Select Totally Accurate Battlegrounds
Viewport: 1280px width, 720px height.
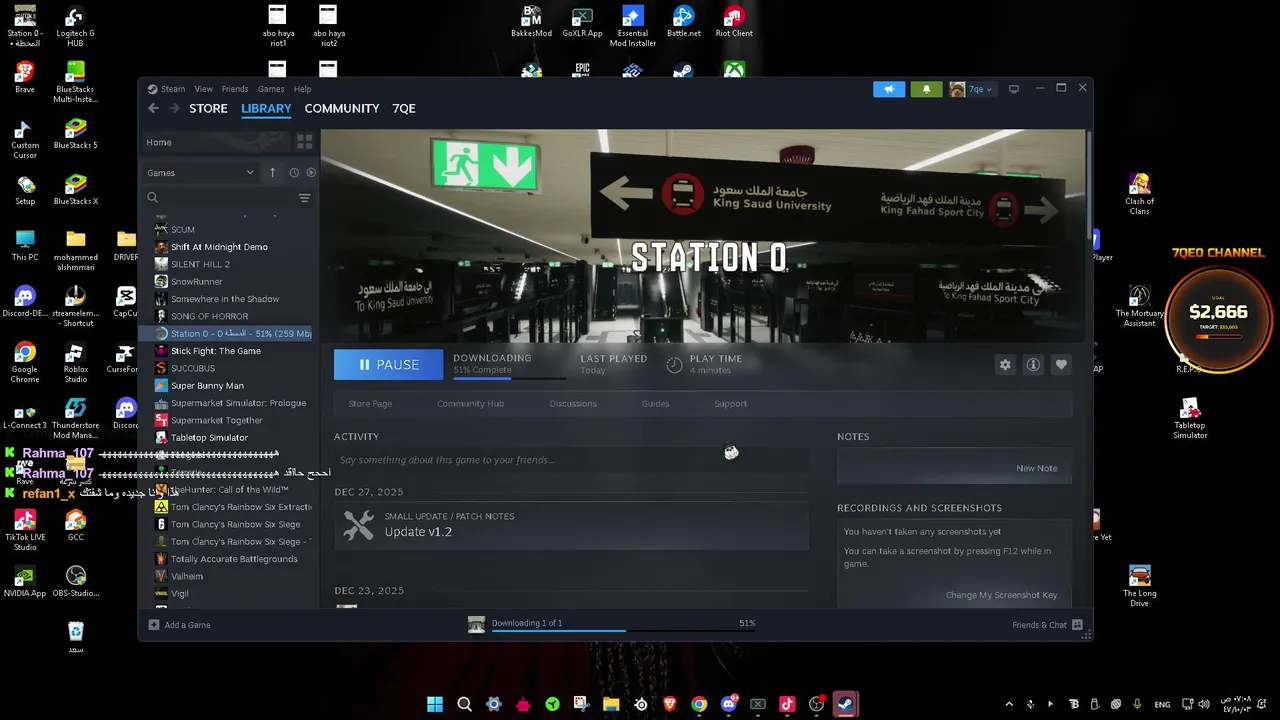(x=233, y=559)
